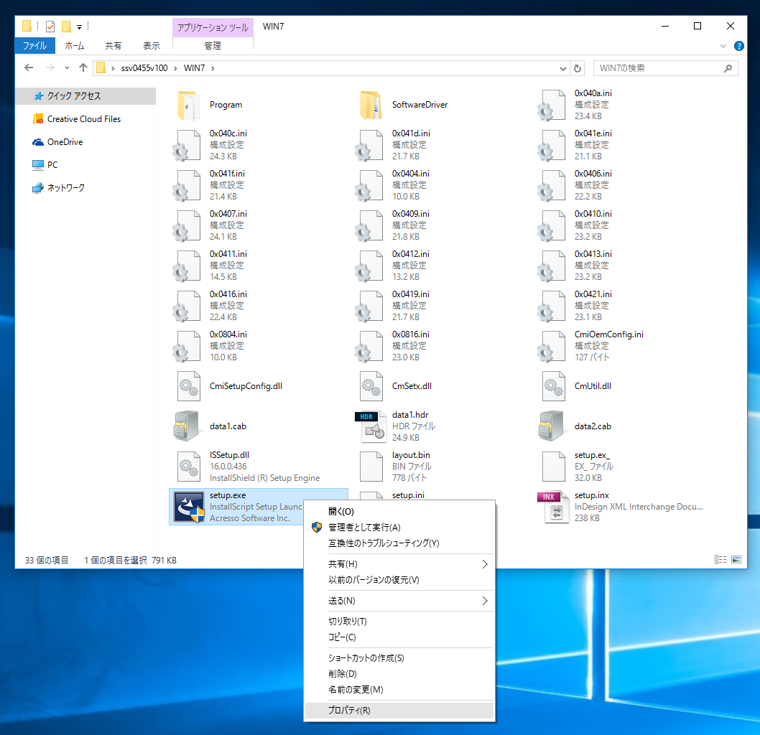
Task: Click the search magnifier icon
Action: [x=728, y=68]
